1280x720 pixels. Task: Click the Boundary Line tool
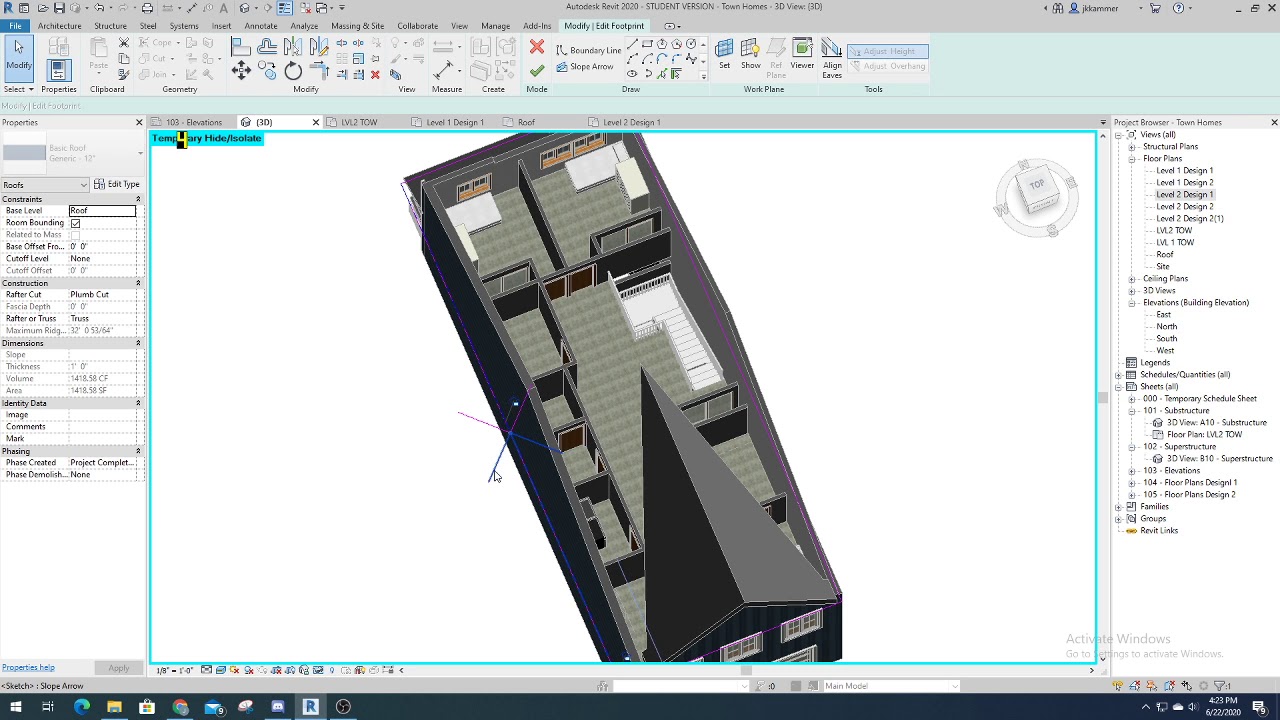(x=589, y=50)
